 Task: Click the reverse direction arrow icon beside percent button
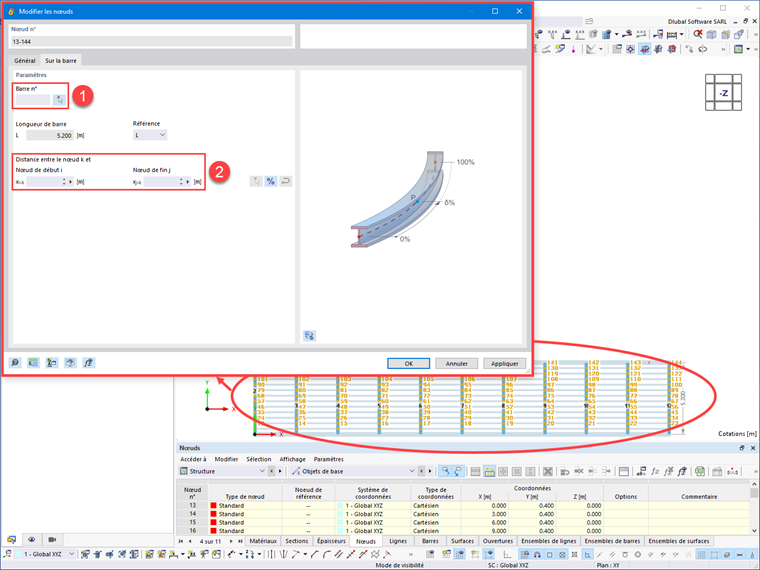(x=285, y=181)
